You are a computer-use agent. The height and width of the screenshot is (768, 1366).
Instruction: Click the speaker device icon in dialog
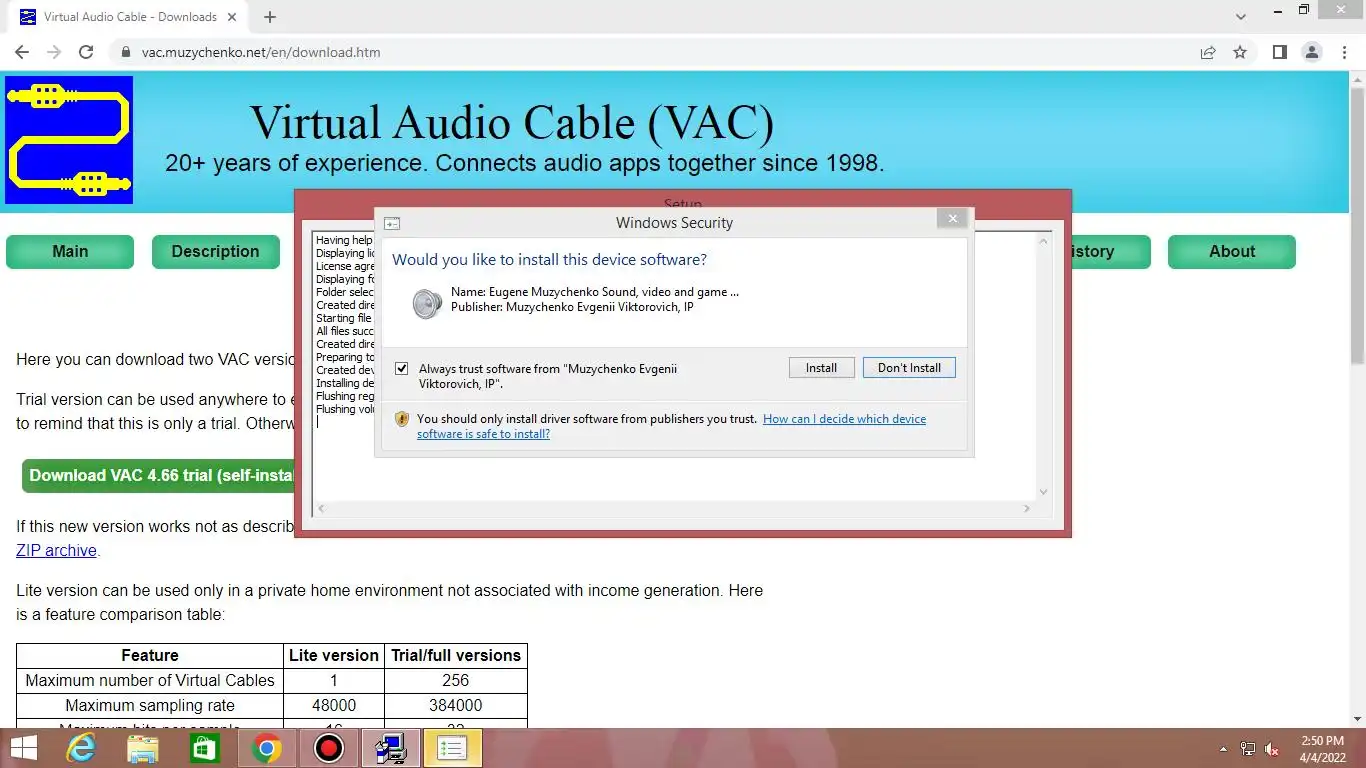[427, 303]
